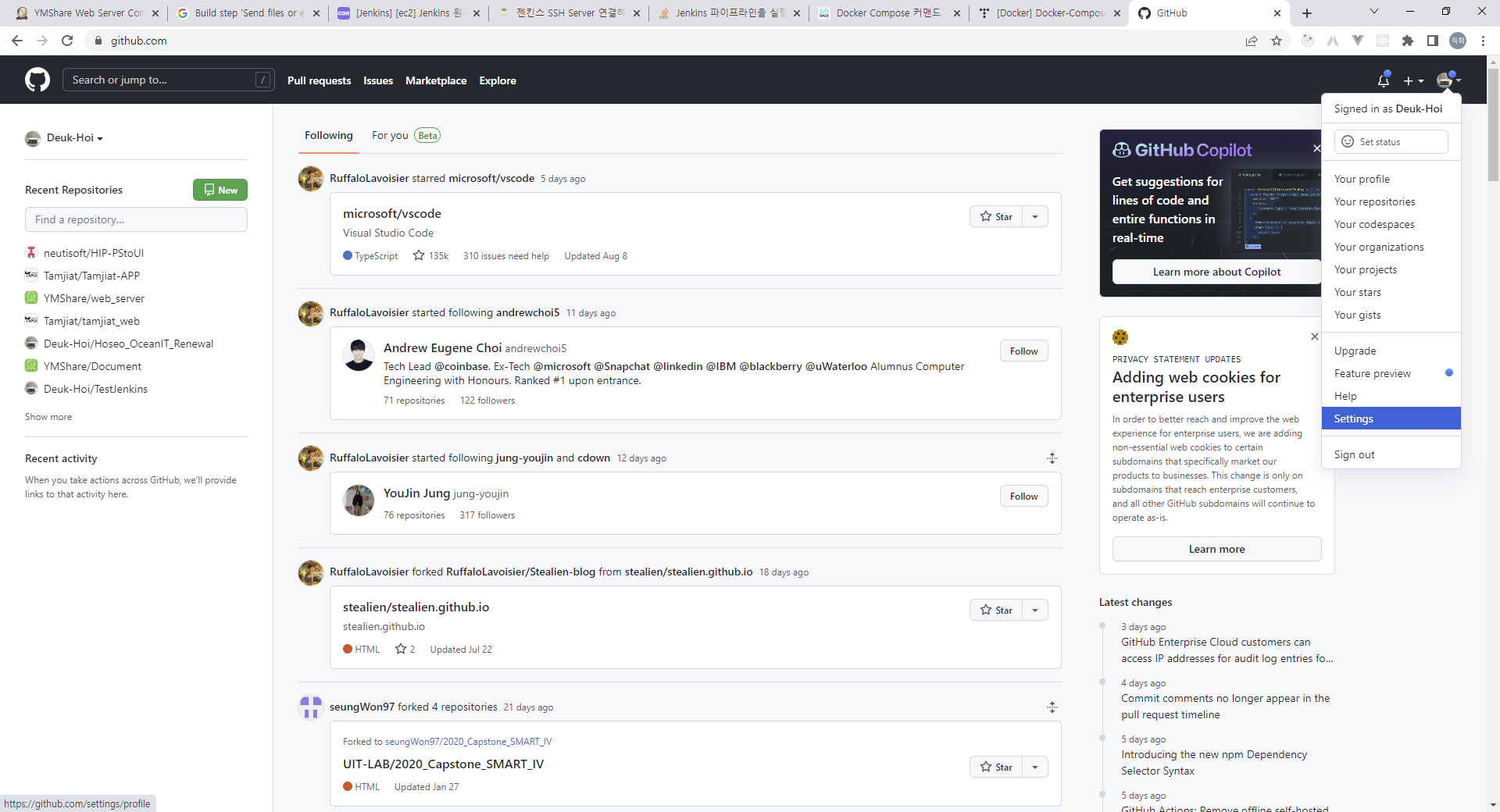Star the stealien/stealien.github.io repository
The height and width of the screenshot is (812, 1500).
(x=996, y=611)
